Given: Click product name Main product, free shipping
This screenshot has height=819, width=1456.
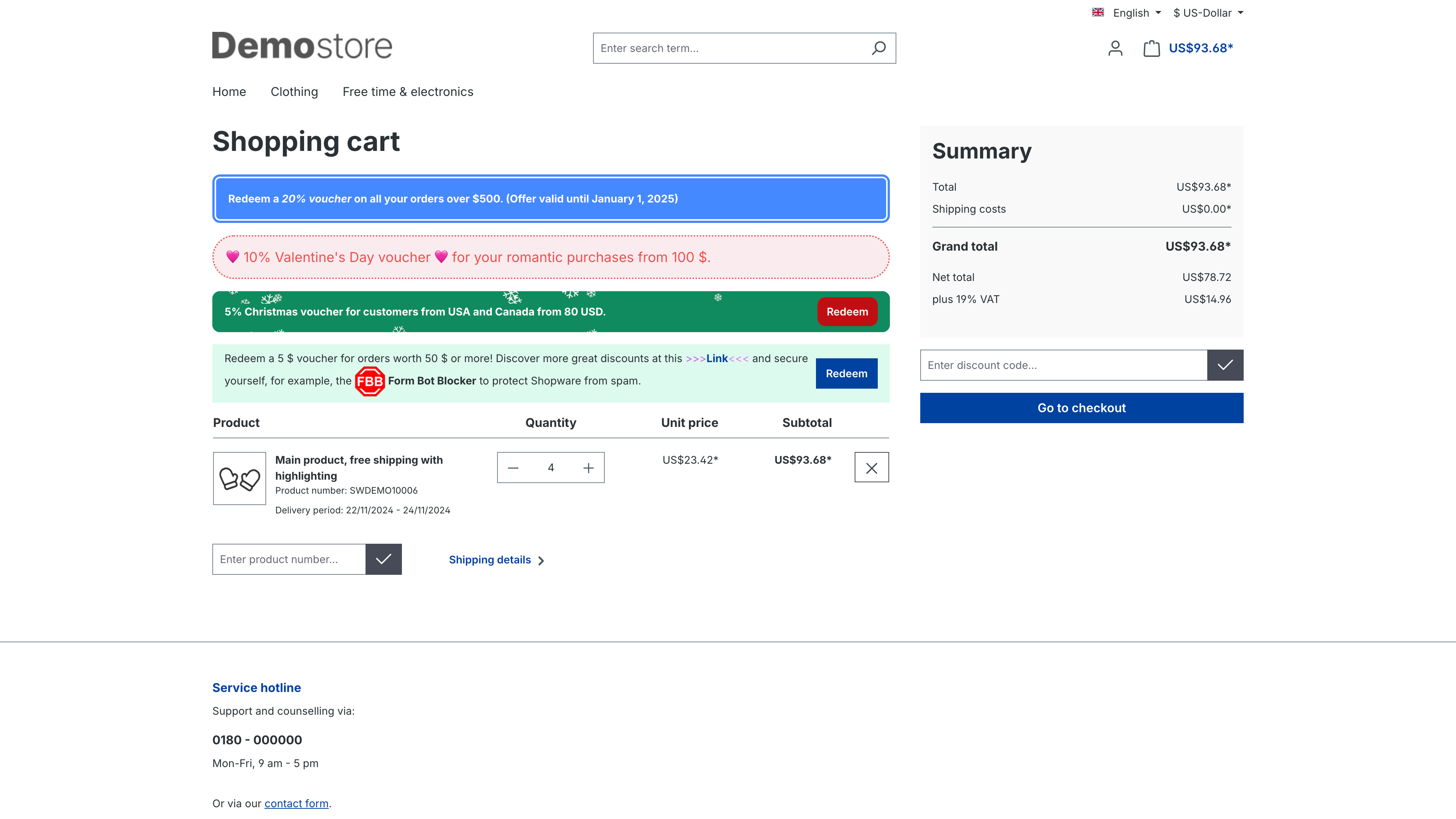Looking at the screenshot, I should [359, 468].
